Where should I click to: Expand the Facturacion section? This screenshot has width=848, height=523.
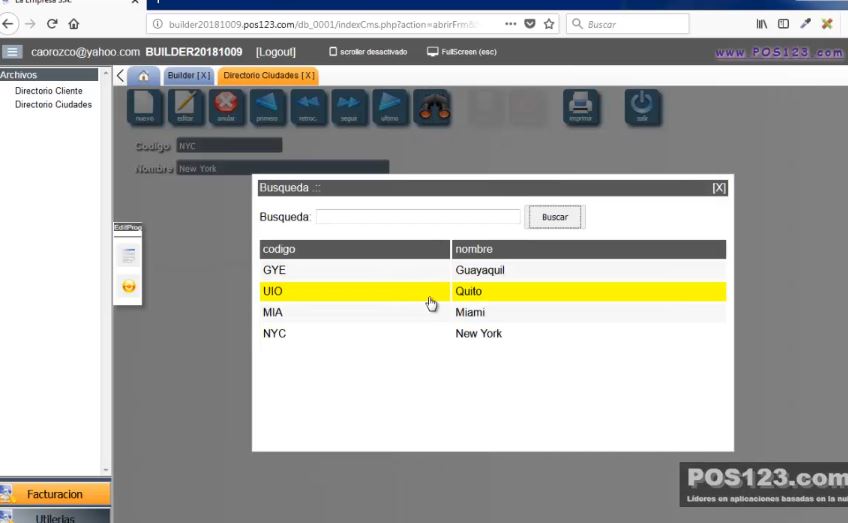click(x=55, y=494)
